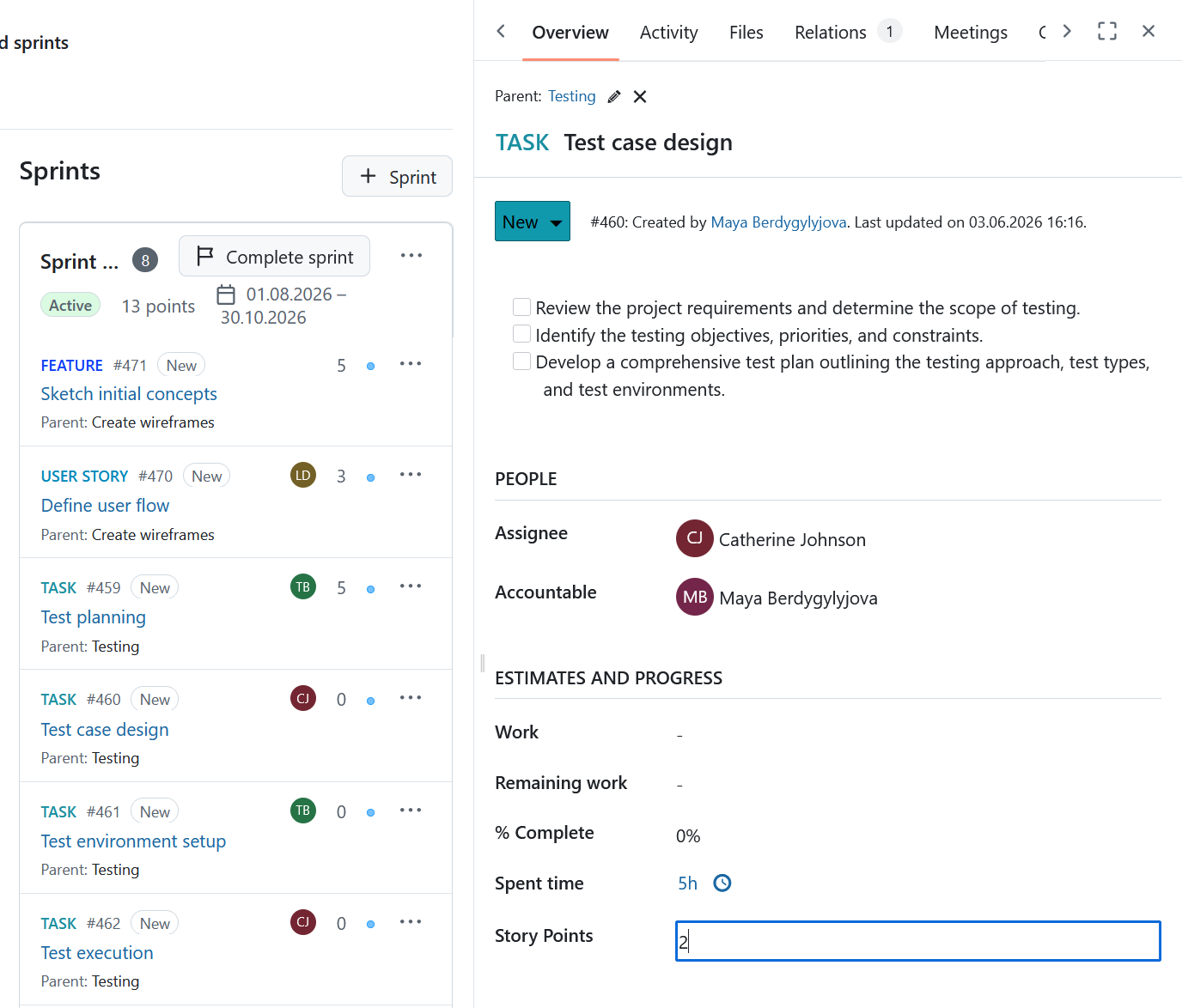Click the 0% Complete value

pos(688,836)
